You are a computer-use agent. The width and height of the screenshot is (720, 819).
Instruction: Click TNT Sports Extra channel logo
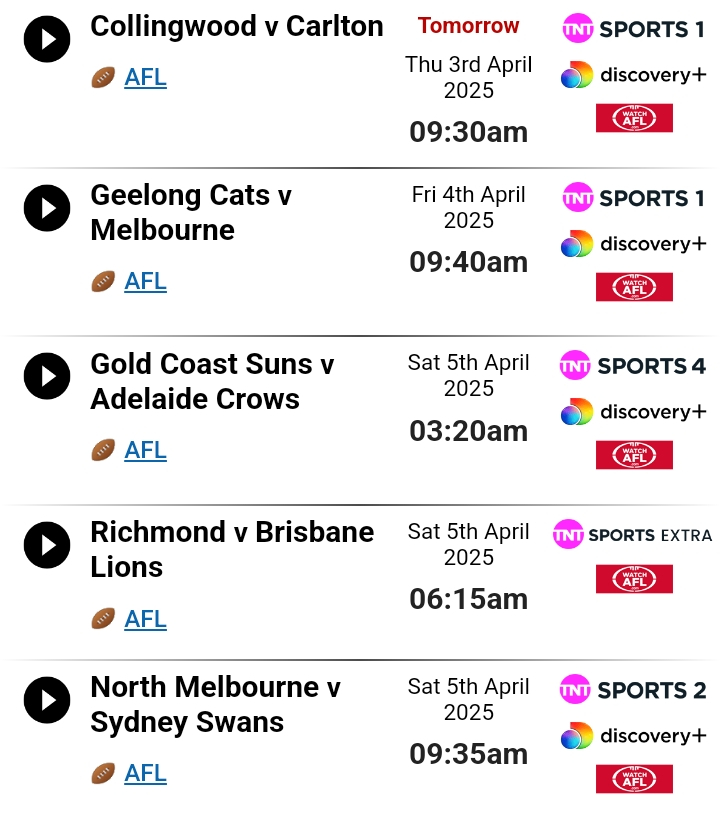tap(632, 534)
